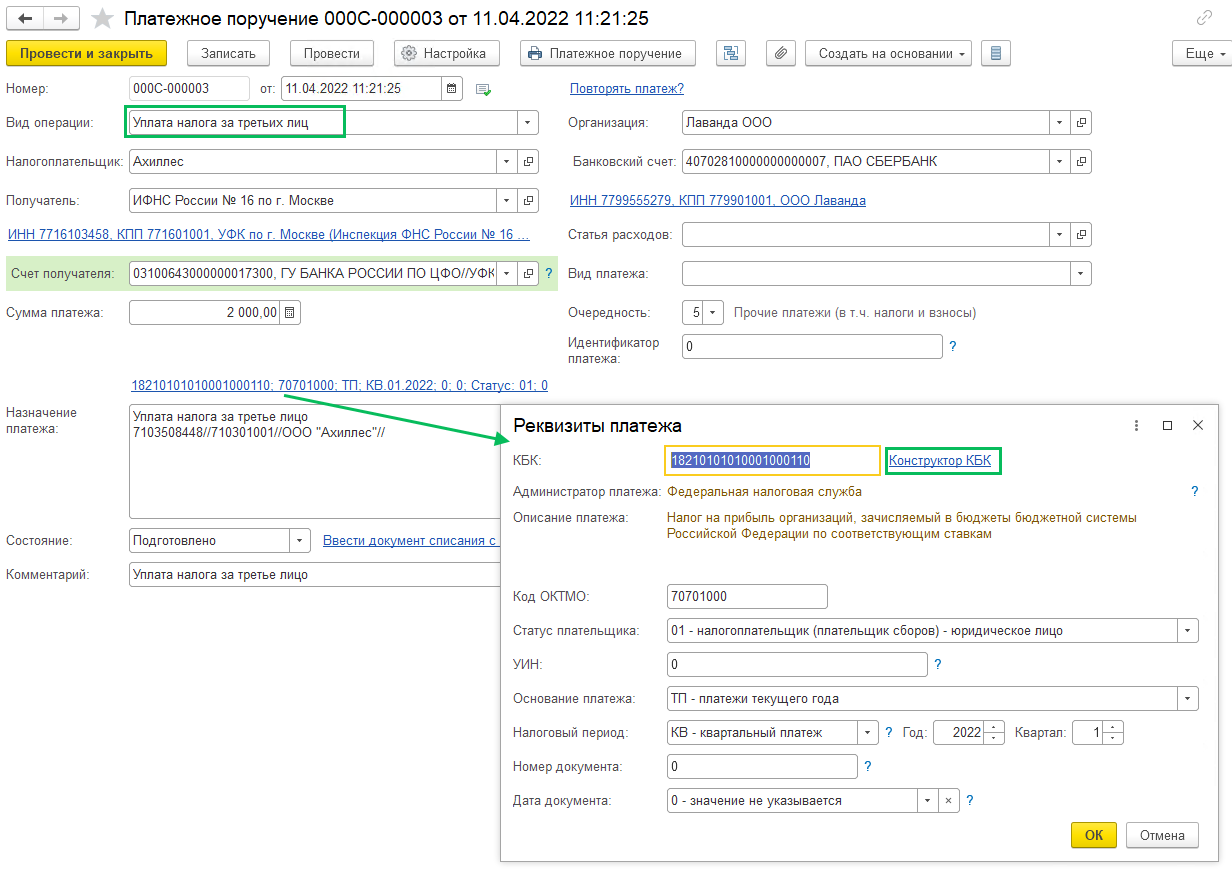Show help for Налоговый период

[888, 733]
